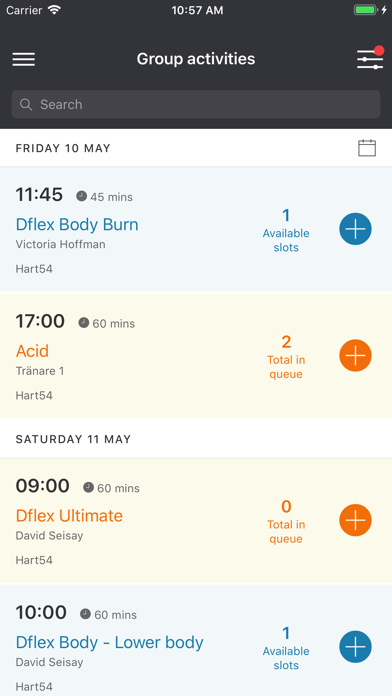This screenshot has height=696, width=392.
Task: Tap the 17:00 class time
Action: 40,321
